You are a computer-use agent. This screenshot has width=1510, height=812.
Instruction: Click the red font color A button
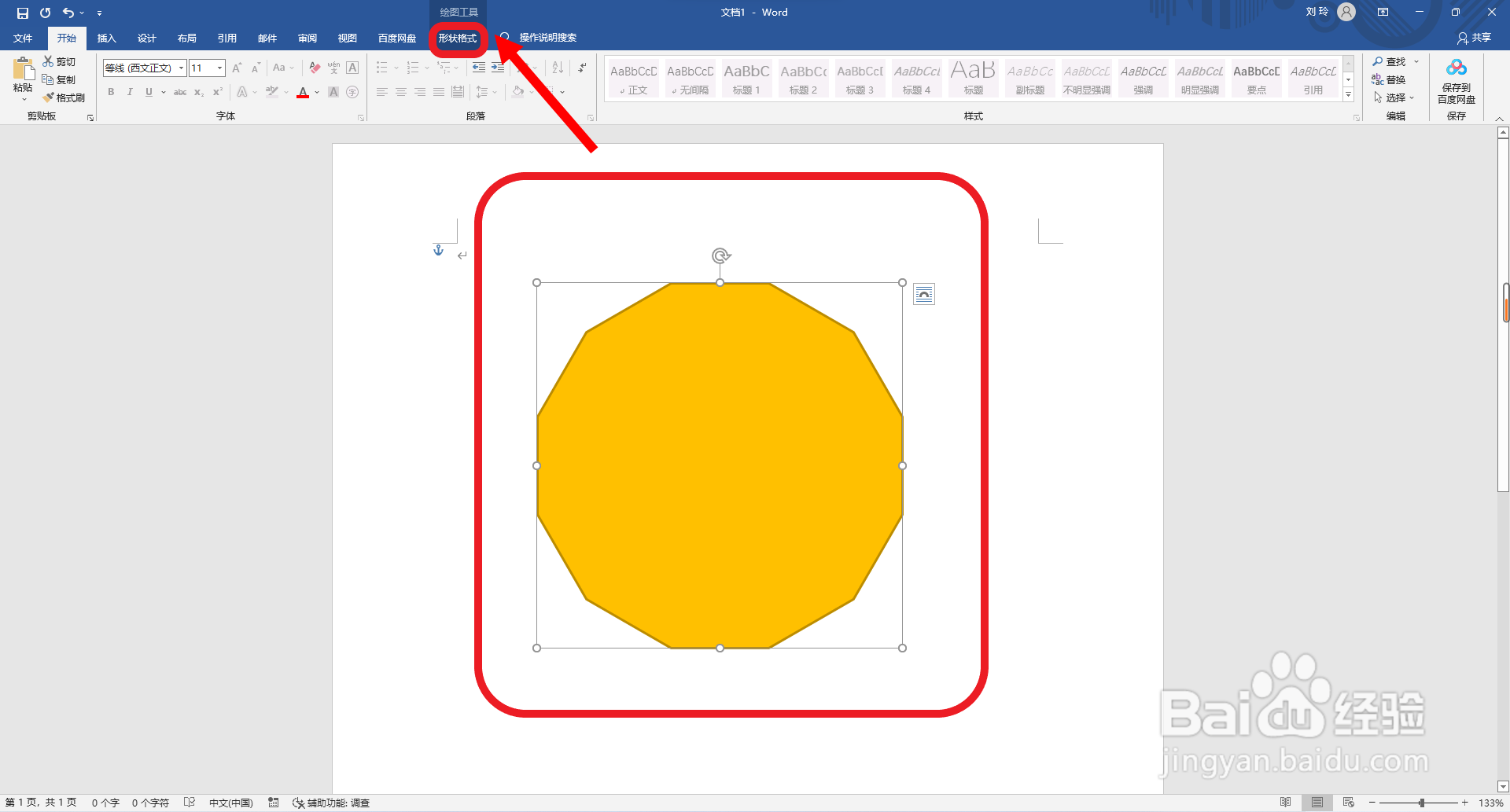pyautogui.click(x=303, y=92)
